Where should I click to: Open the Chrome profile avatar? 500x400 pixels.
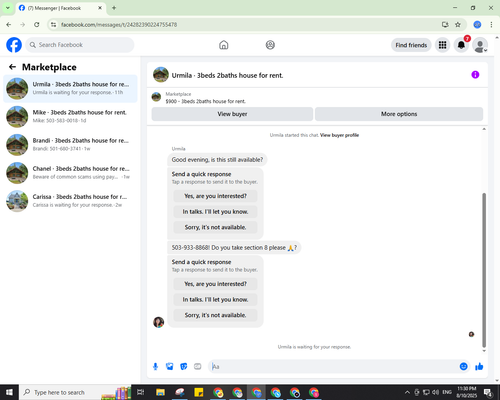click(477, 25)
